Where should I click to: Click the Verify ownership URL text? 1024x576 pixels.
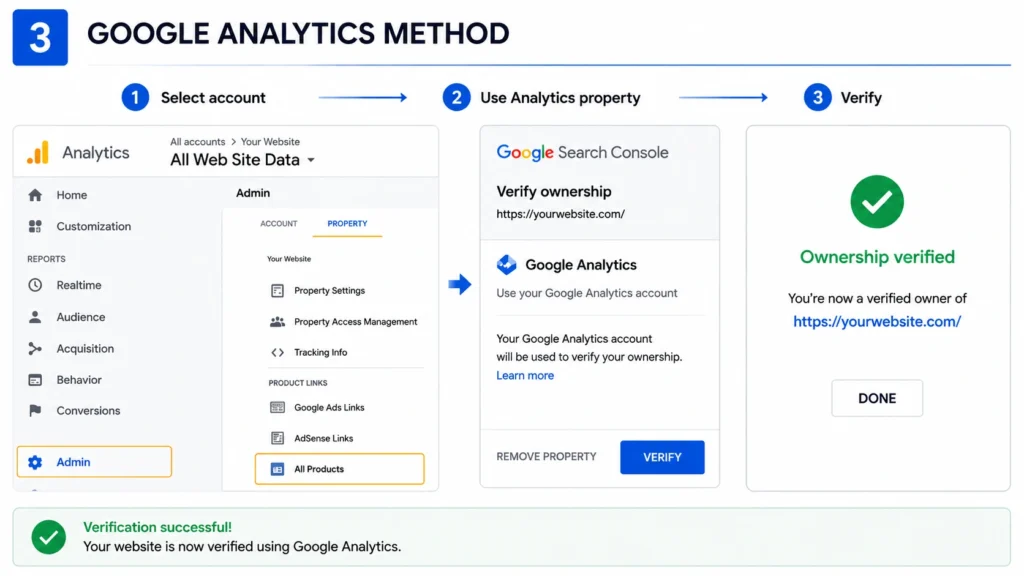tap(560, 214)
